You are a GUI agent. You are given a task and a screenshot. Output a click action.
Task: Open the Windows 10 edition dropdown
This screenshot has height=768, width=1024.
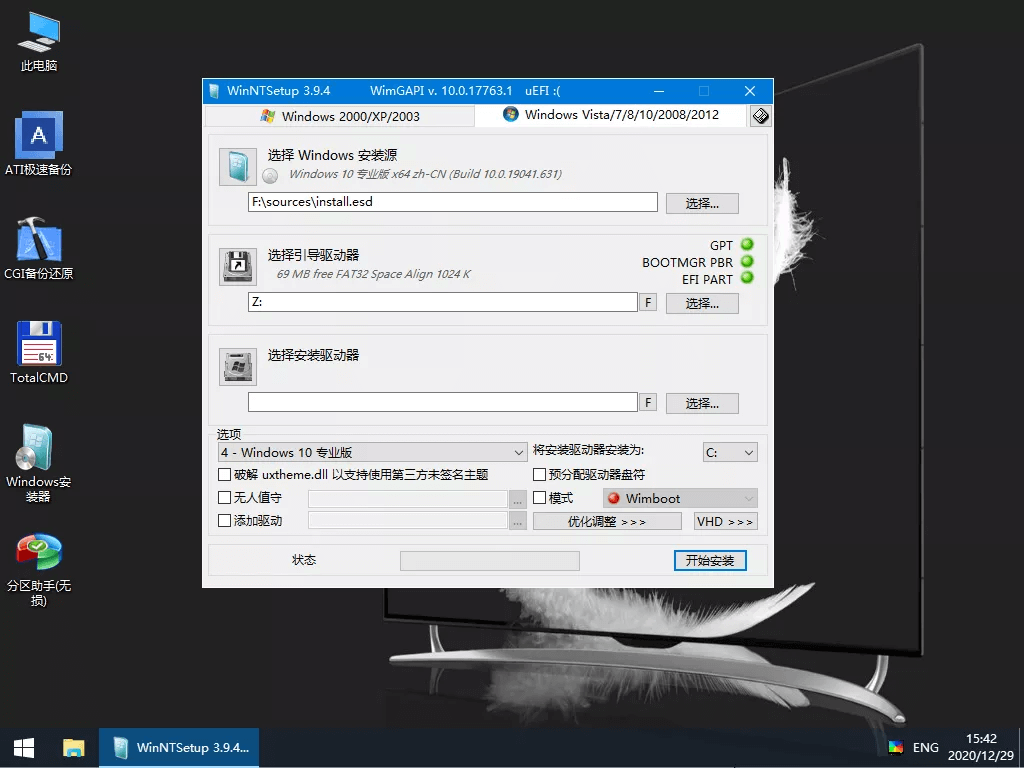click(x=372, y=451)
